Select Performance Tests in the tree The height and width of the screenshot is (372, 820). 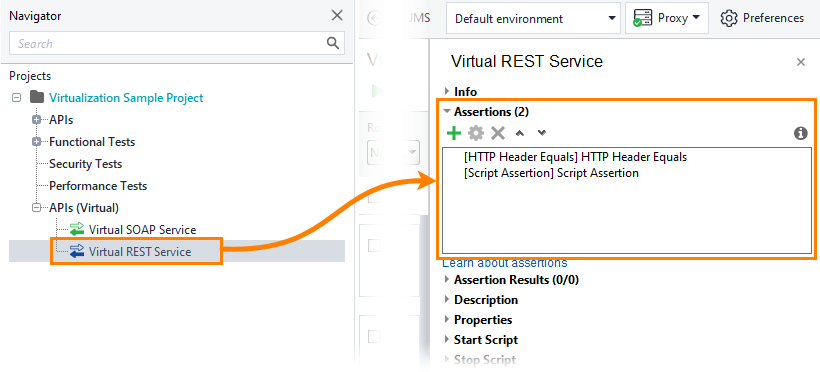[98, 186]
